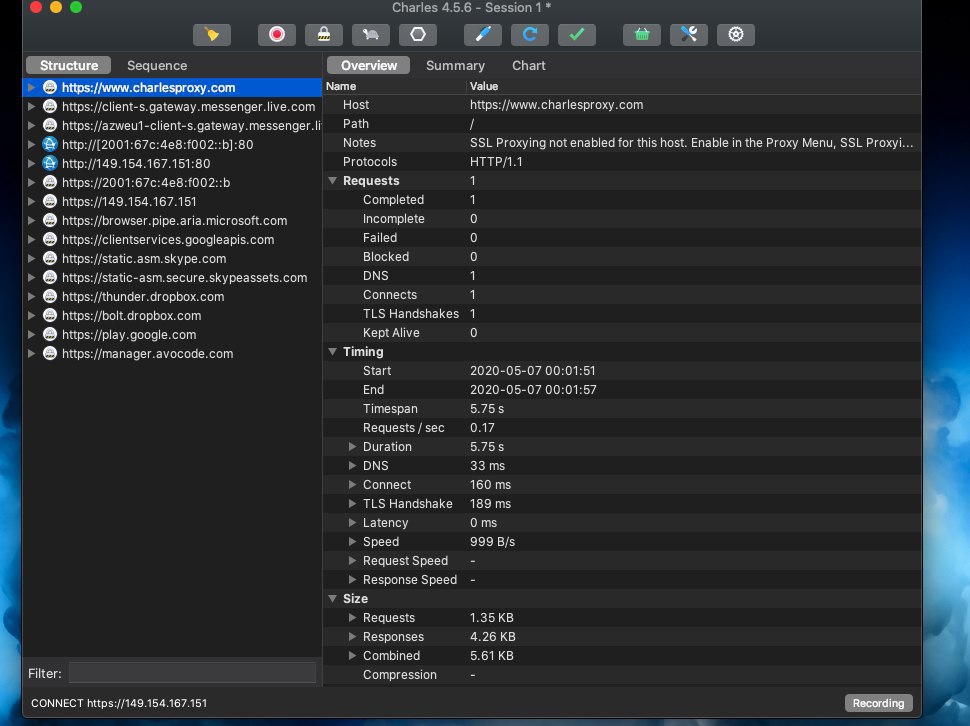970x726 pixels.
Task: Open Tools with the wrench icon
Action: pos(689,35)
